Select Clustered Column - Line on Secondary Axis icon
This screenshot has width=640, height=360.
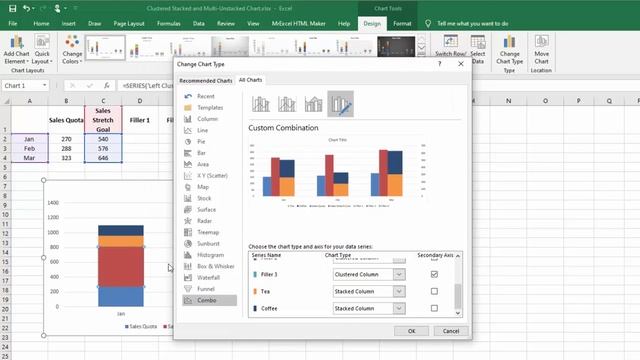(x=287, y=104)
